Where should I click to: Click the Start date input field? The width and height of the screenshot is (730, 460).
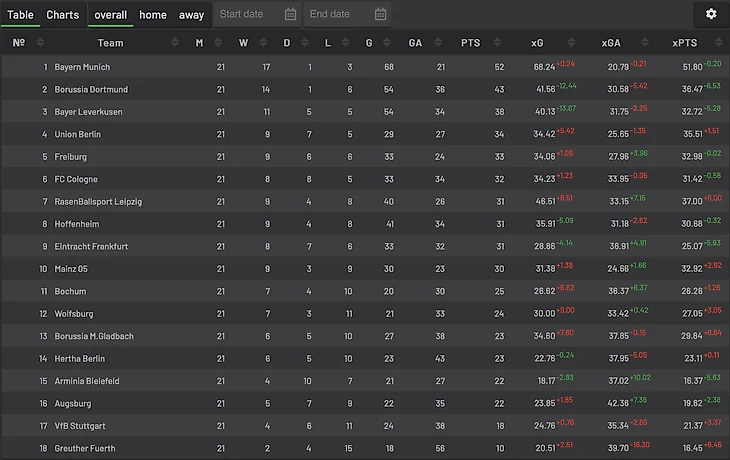tap(246, 14)
